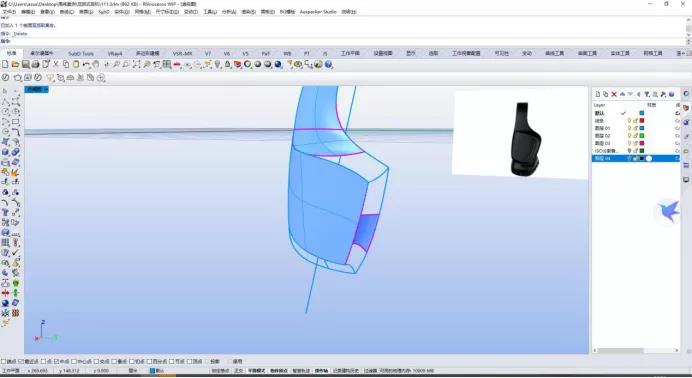Click the Copy to clipboard icon

(66, 64)
